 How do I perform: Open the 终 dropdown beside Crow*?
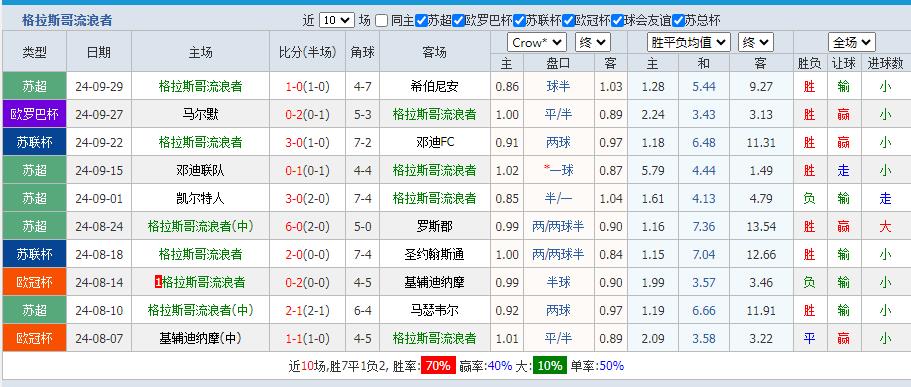click(593, 42)
